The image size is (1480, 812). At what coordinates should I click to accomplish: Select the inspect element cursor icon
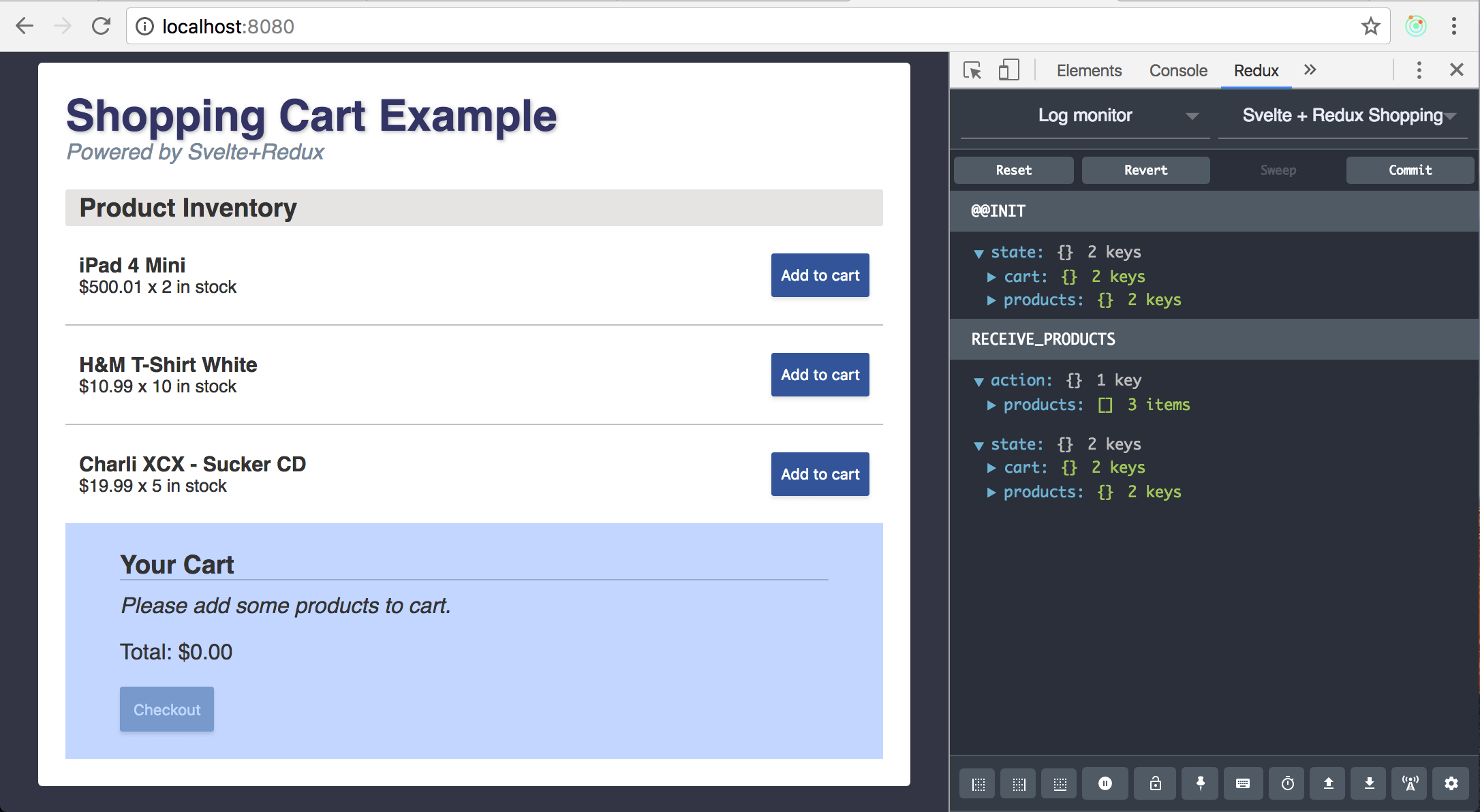point(972,70)
